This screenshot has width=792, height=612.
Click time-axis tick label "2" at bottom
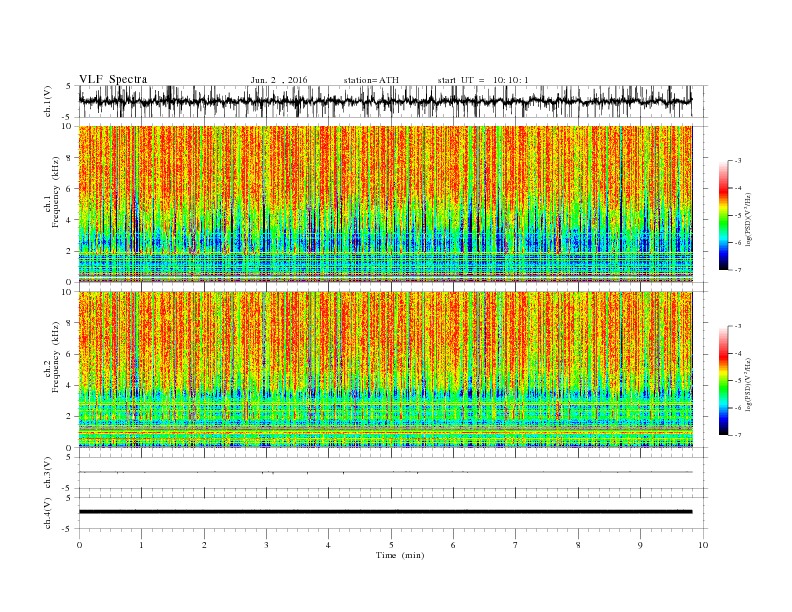pos(204,545)
